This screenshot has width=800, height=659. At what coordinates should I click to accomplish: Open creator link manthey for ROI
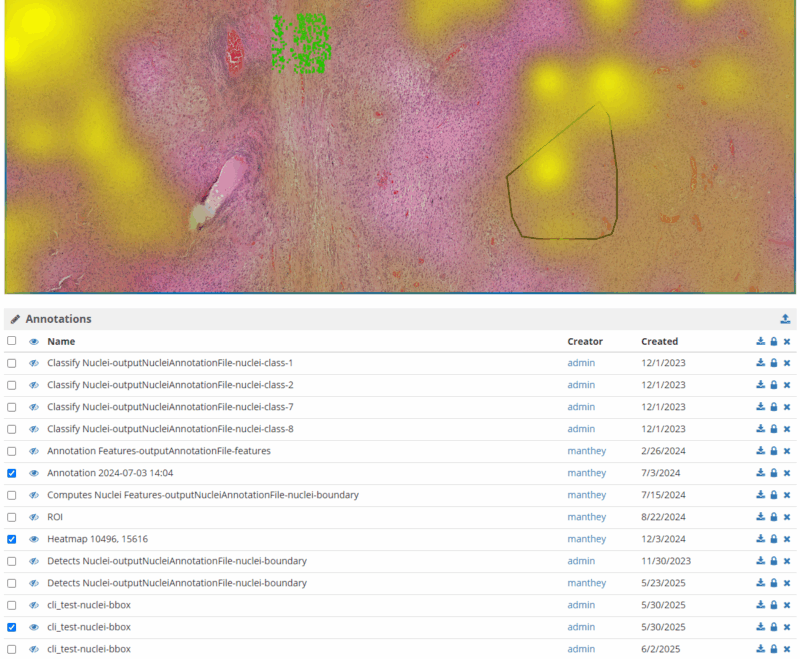click(586, 517)
